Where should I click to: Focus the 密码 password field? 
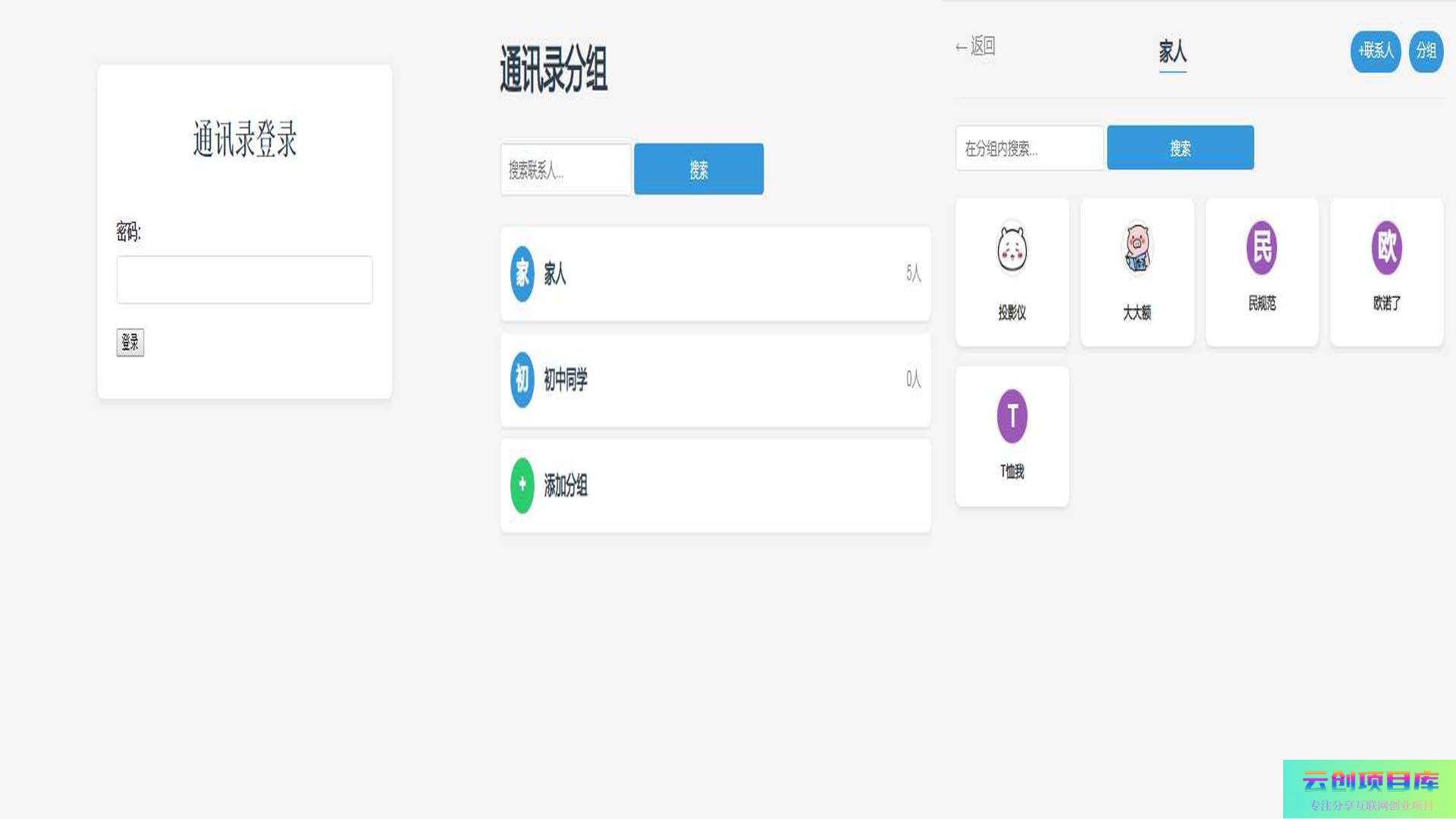point(244,280)
